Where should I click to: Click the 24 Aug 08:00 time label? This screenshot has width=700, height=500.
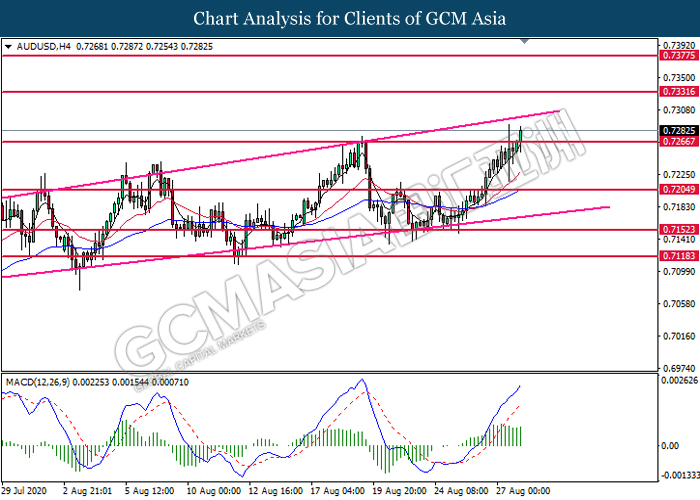(462, 491)
